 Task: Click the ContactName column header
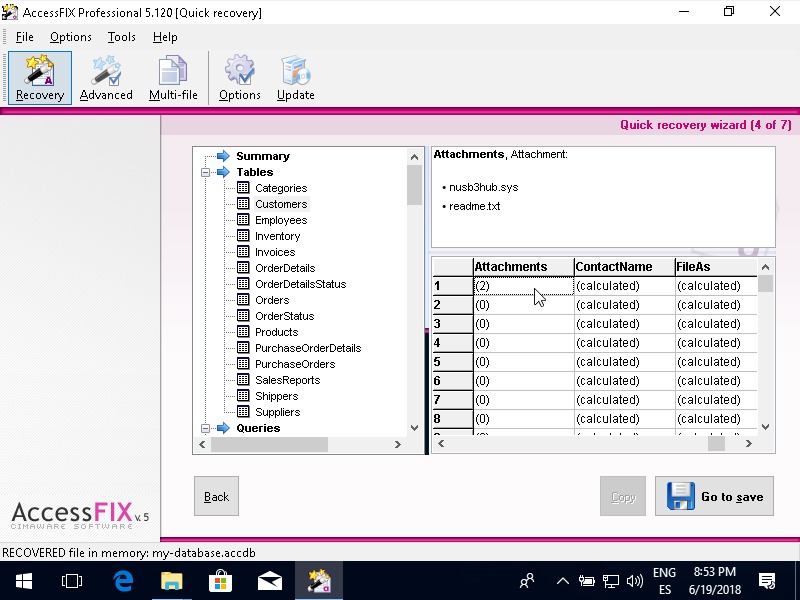click(614, 267)
